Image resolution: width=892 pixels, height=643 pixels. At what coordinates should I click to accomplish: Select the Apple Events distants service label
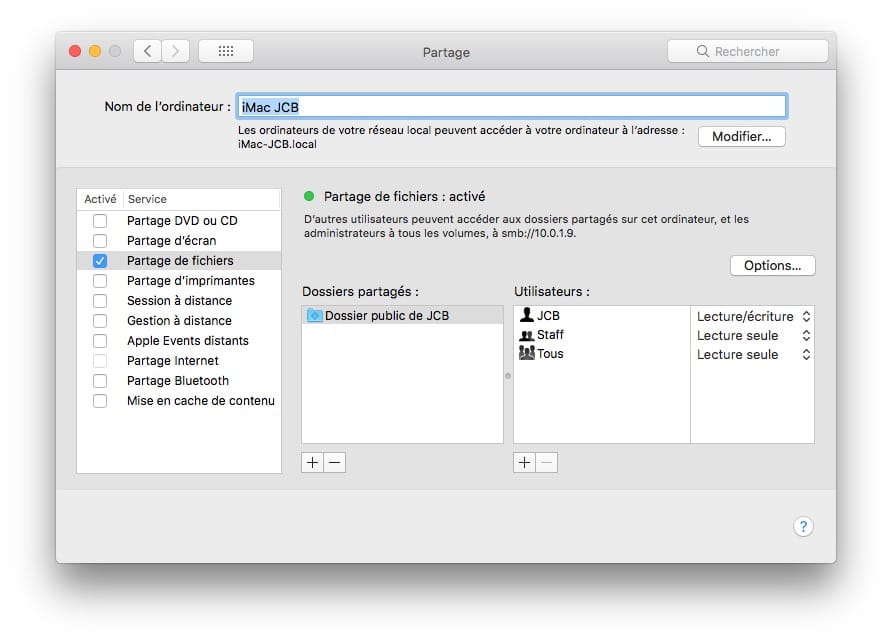(x=188, y=341)
